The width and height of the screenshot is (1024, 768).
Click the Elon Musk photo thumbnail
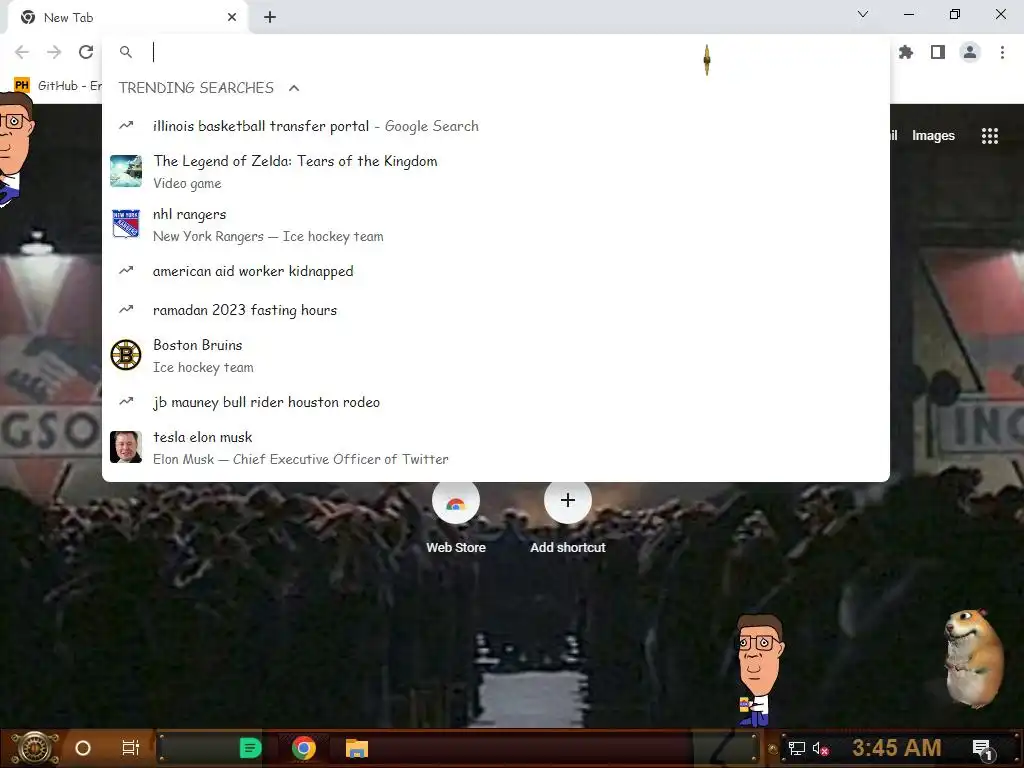pos(126,447)
